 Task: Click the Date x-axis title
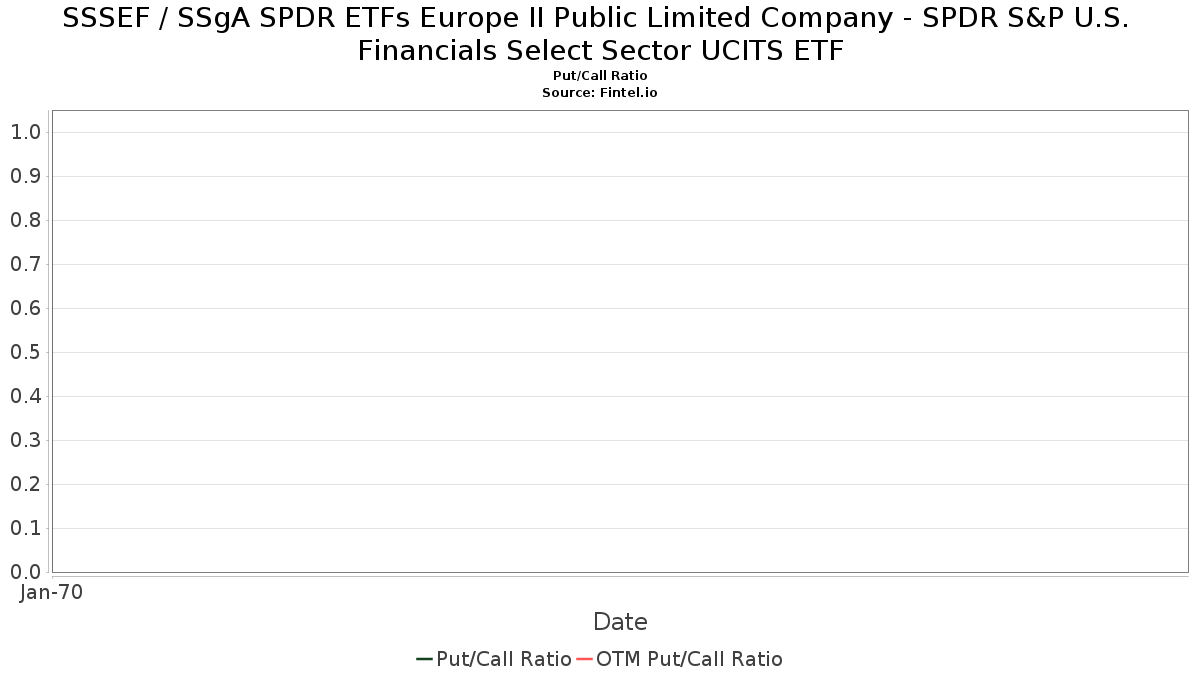620,622
